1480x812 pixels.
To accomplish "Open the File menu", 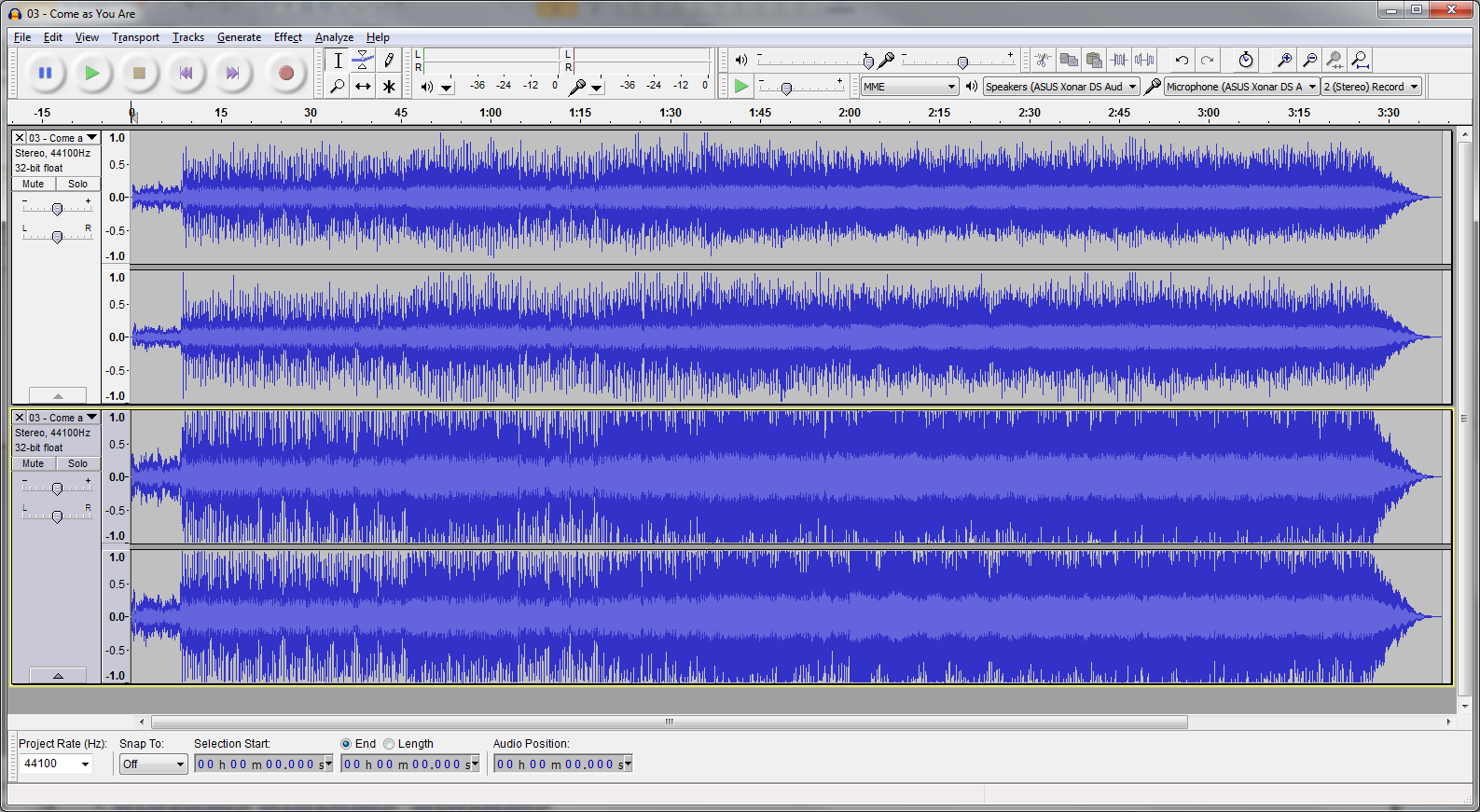I will click(22, 37).
